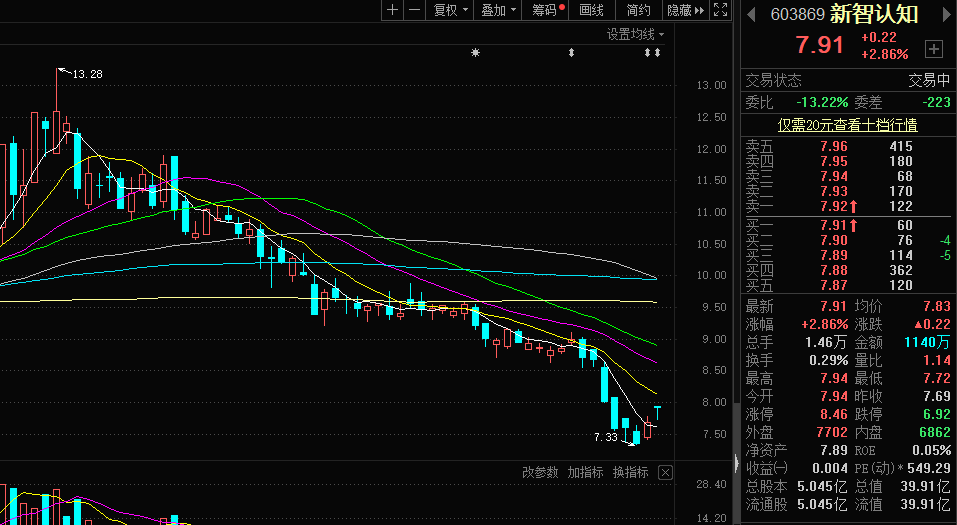This screenshot has height=525, width=957.
Task: Toggle fullscreen chart view icon
Action: (720, 10)
